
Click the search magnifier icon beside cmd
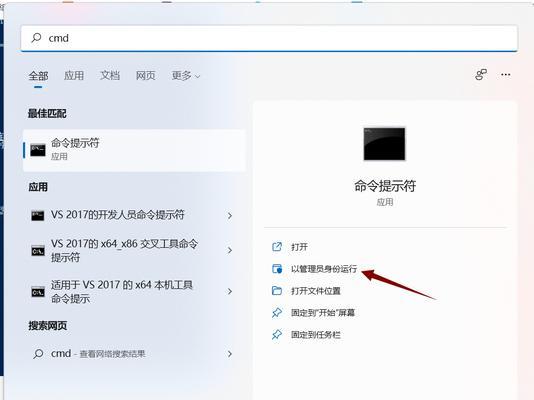point(36,38)
